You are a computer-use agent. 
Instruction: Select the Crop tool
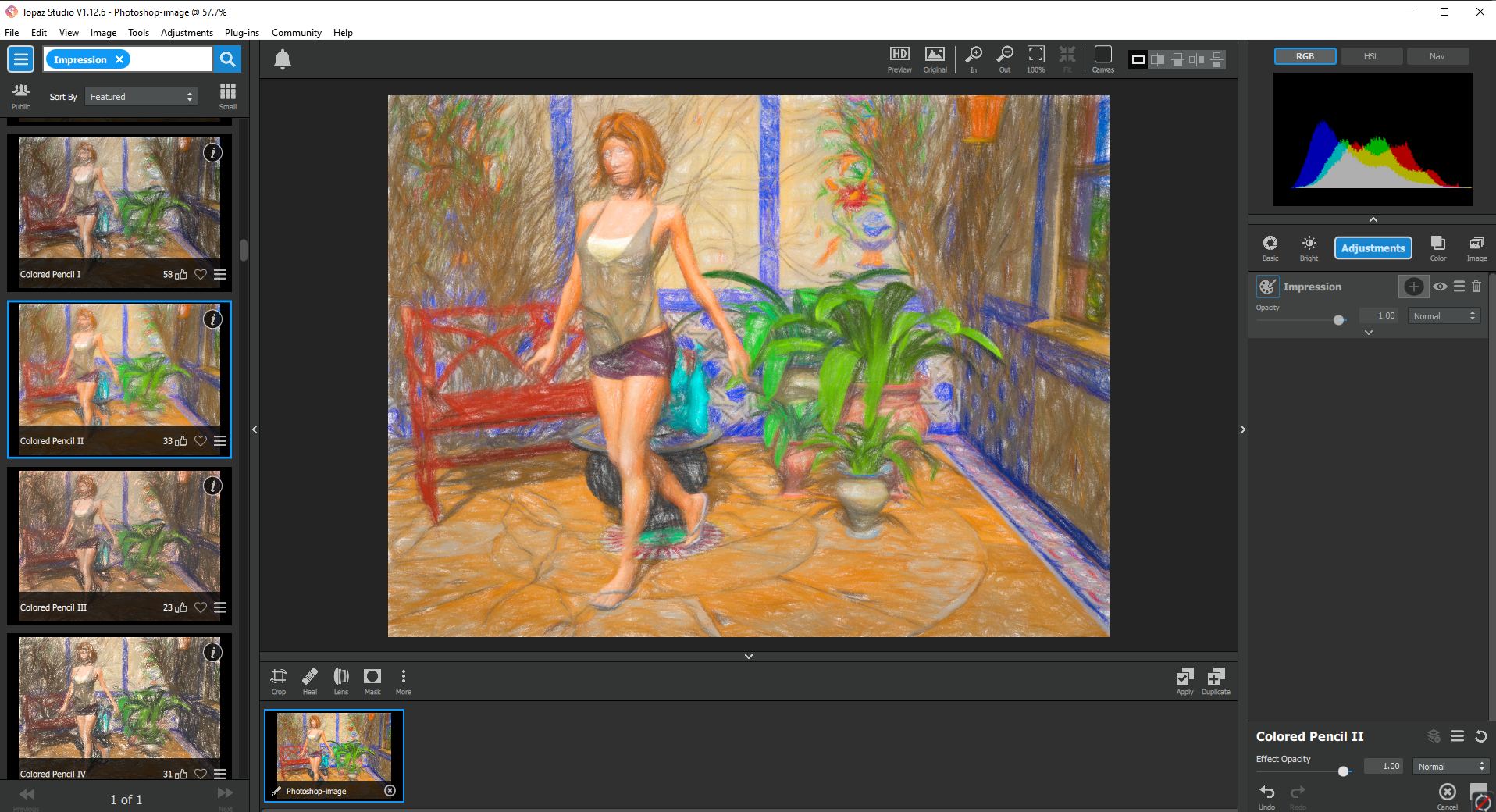click(279, 681)
